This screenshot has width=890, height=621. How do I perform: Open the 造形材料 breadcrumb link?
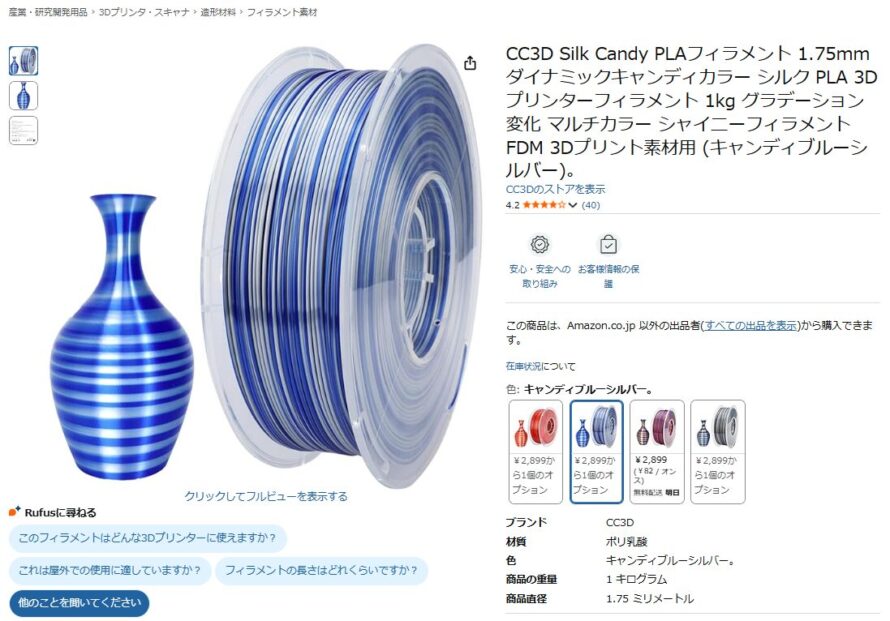[217, 12]
